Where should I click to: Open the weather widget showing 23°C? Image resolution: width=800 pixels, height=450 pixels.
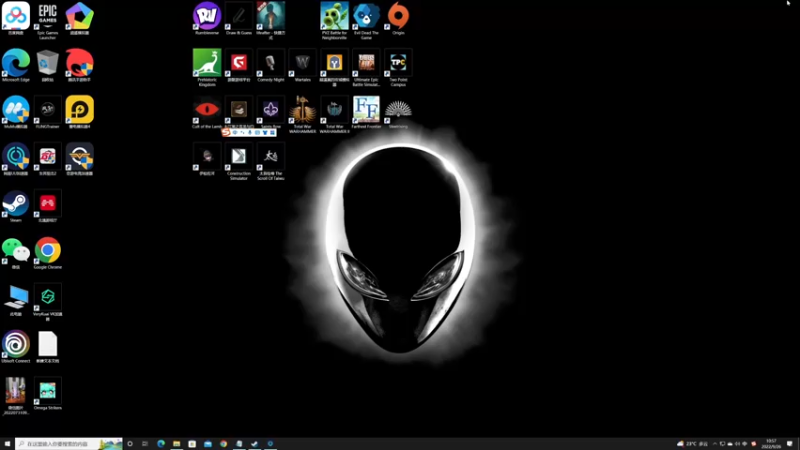click(692, 444)
